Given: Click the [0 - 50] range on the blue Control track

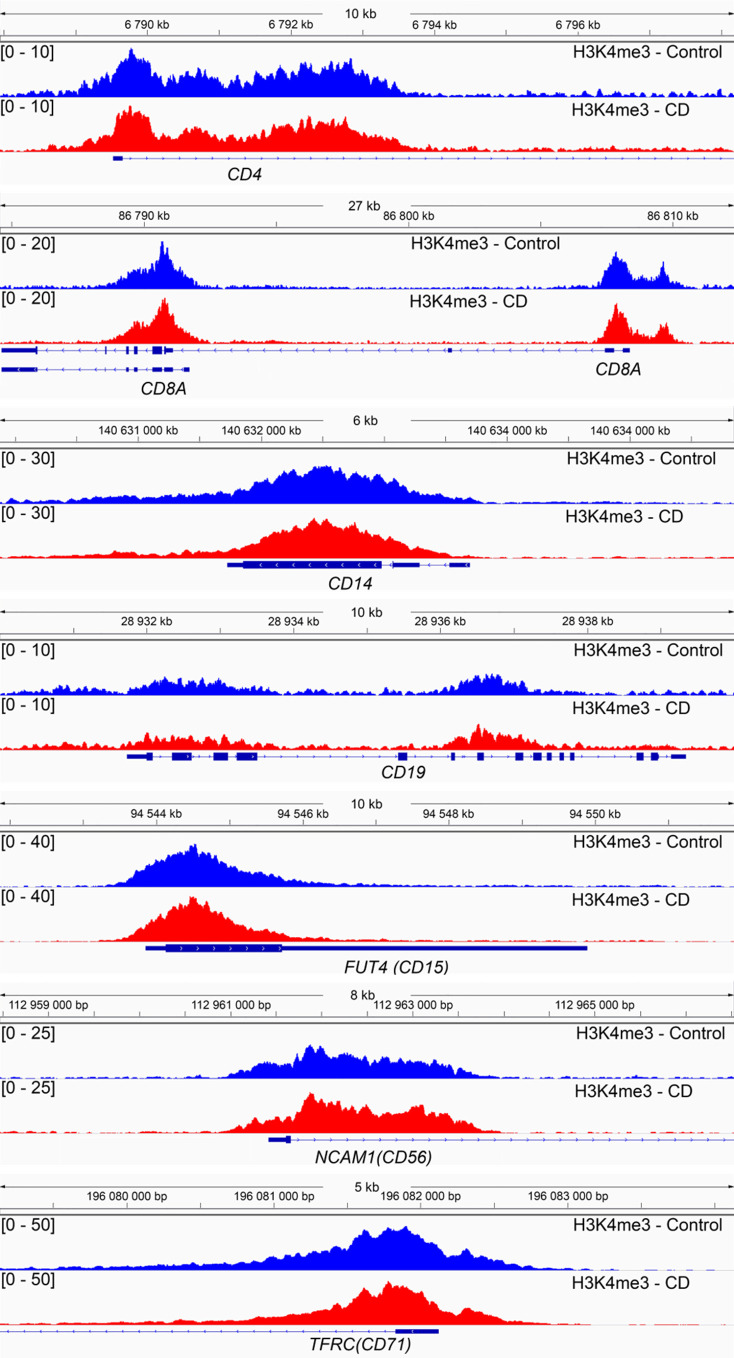Looking at the screenshot, I should point(28,1225).
